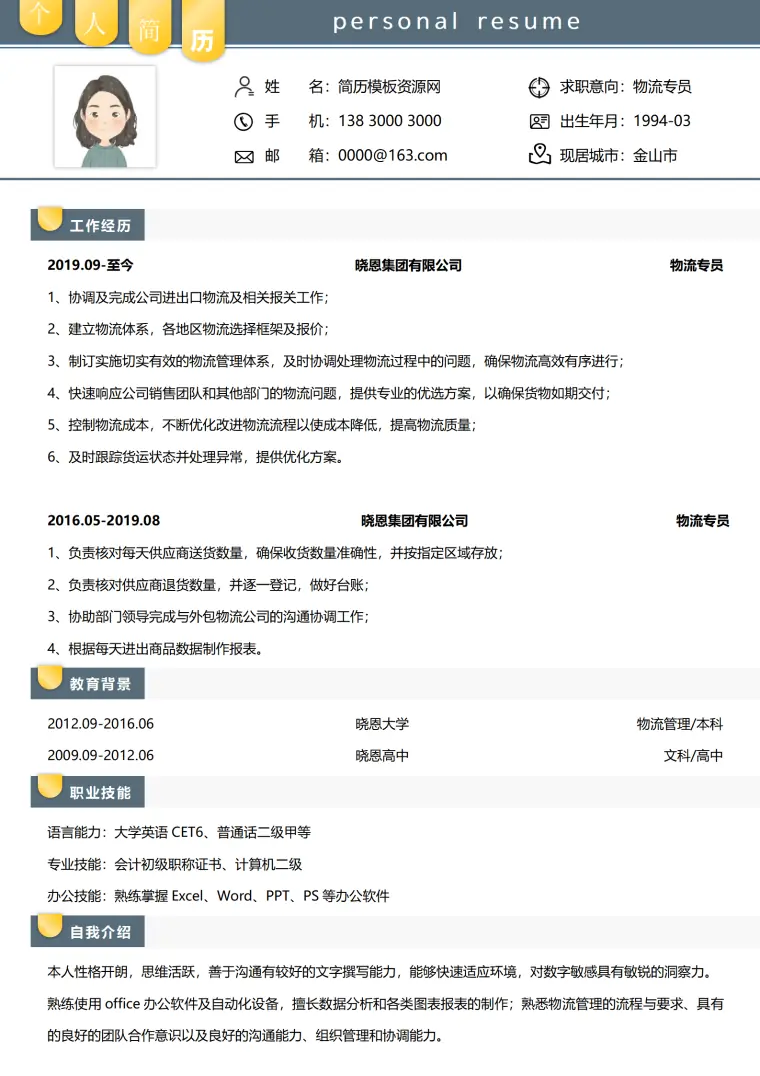Click the birth date 1994-03
This screenshot has width=760, height=1076.
click(x=662, y=121)
